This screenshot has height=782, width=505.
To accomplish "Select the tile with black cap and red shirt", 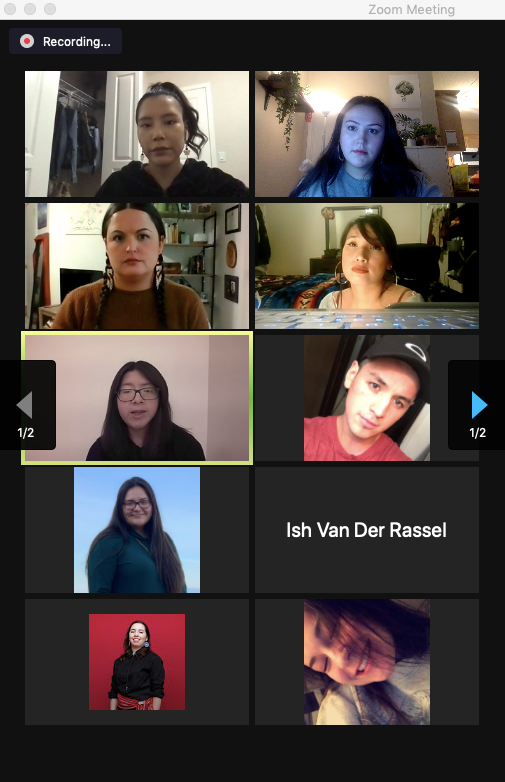I will (x=367, y=397).
